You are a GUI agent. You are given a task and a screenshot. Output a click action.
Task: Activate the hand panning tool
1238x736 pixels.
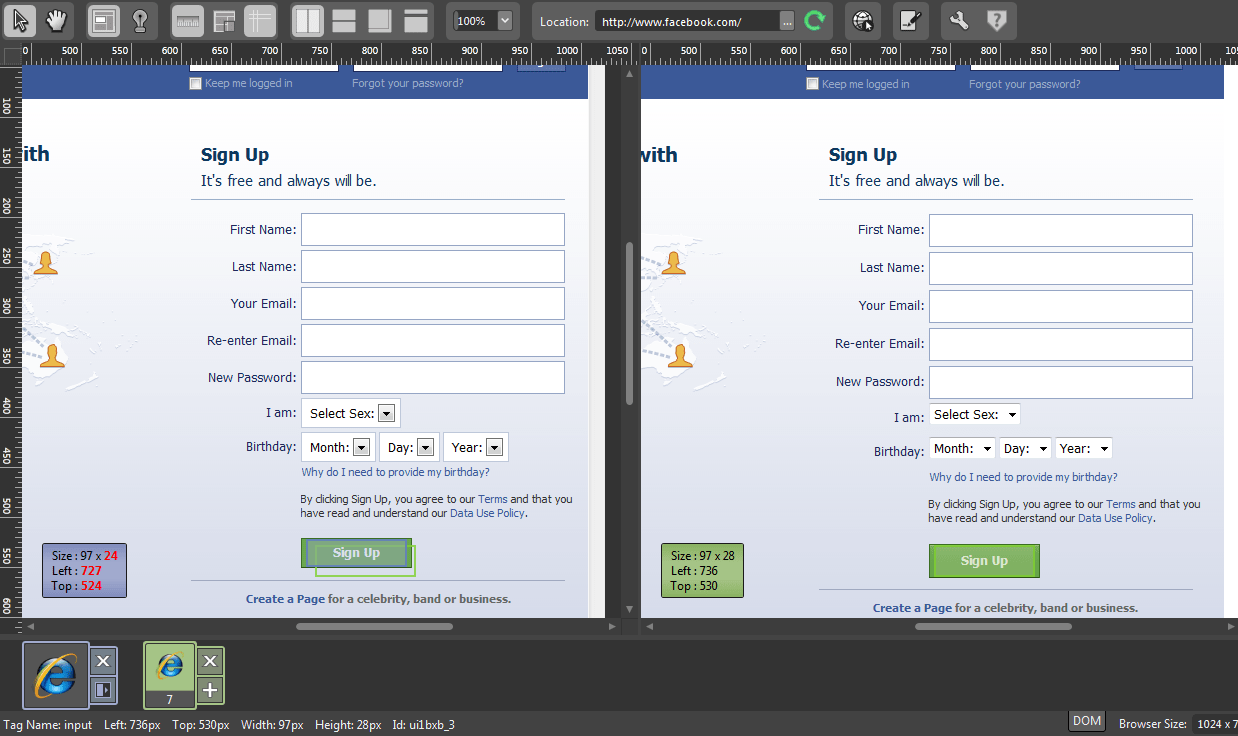[57, 20]
